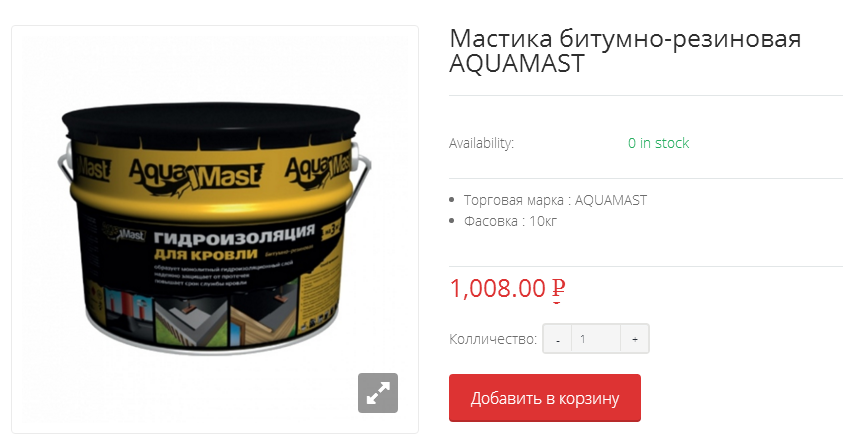Click the ruble currency symbol
The height and width of the screenshot is (439, 843).
pos(558,289)
